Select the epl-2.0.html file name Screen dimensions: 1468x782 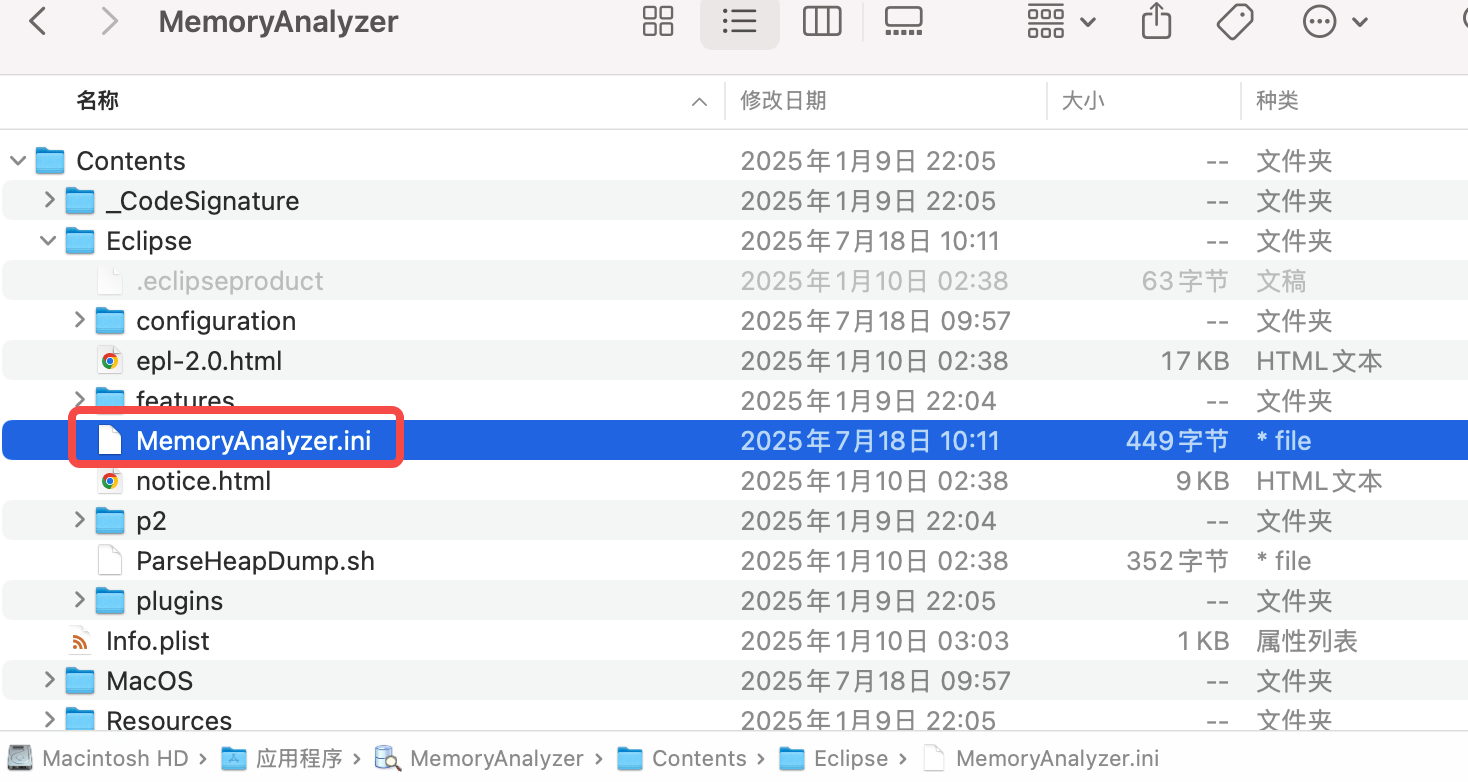(209, 361)
